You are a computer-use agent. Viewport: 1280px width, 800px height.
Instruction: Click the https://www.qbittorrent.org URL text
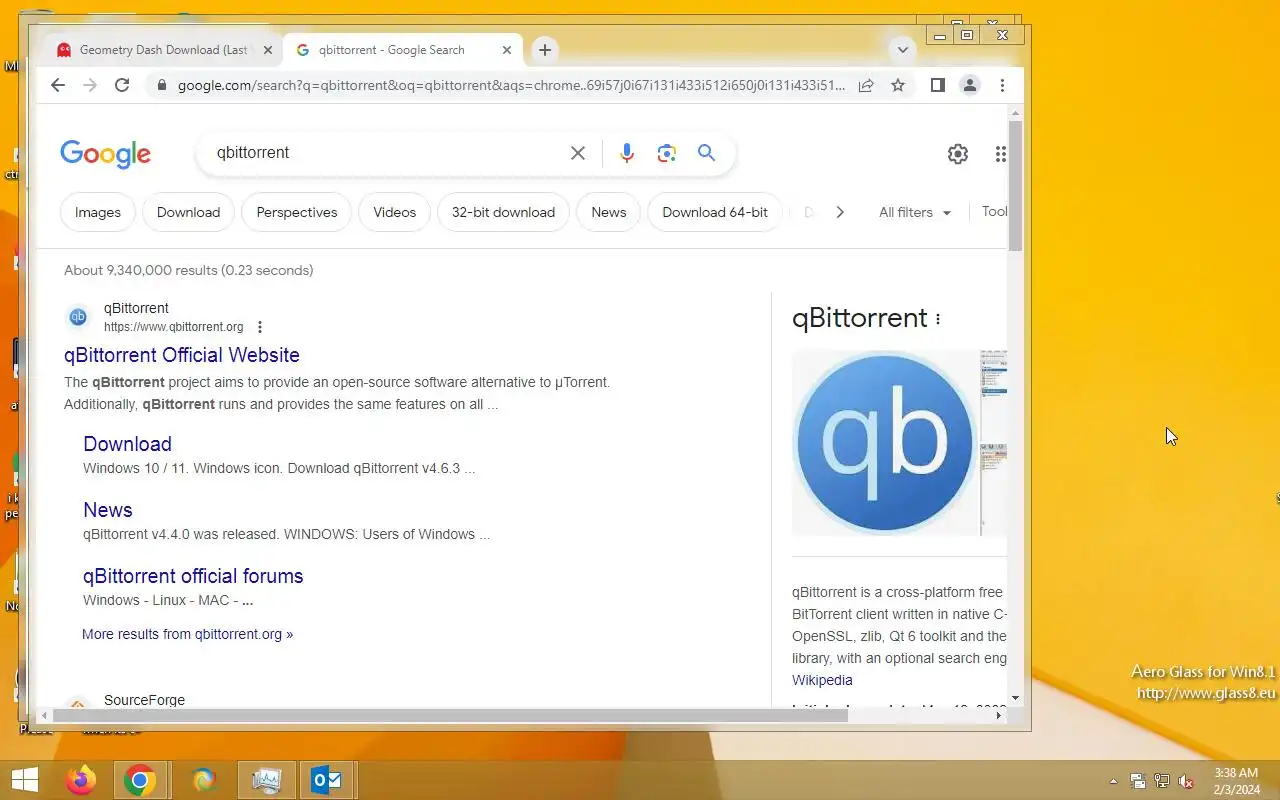point(174,327)
